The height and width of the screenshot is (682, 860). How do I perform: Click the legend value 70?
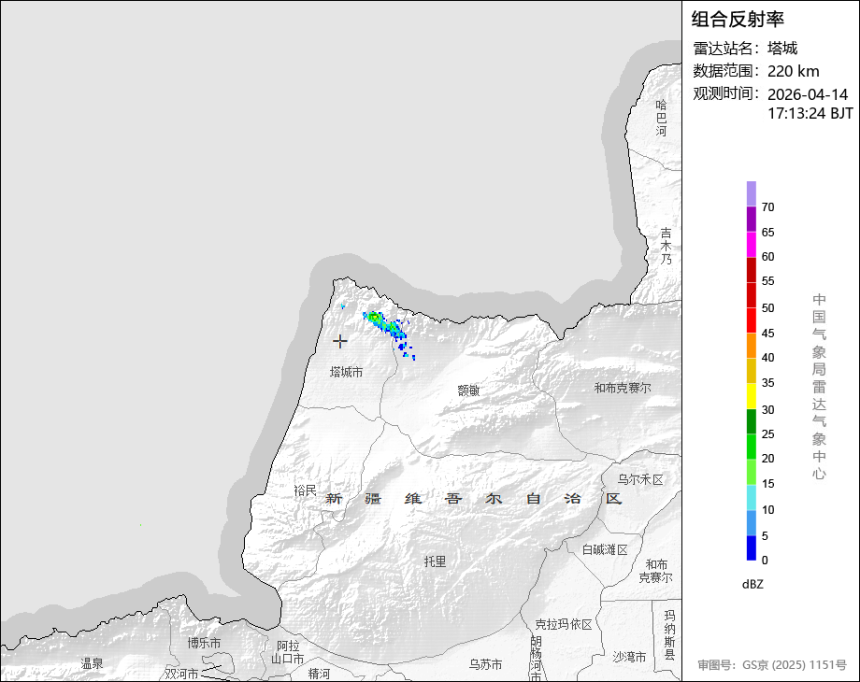[768, 207]
